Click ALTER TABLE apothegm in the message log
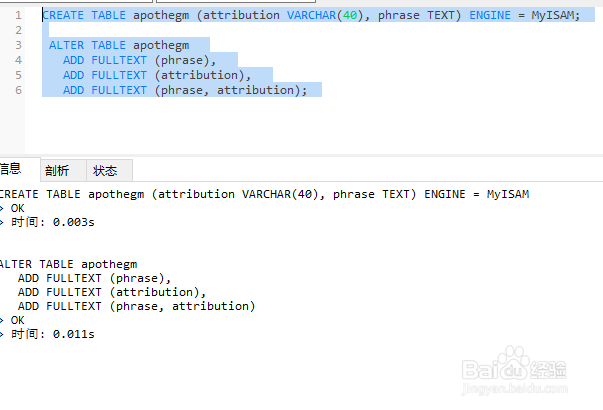The width and height of the screenshot is (603, 410). (68, 264)
